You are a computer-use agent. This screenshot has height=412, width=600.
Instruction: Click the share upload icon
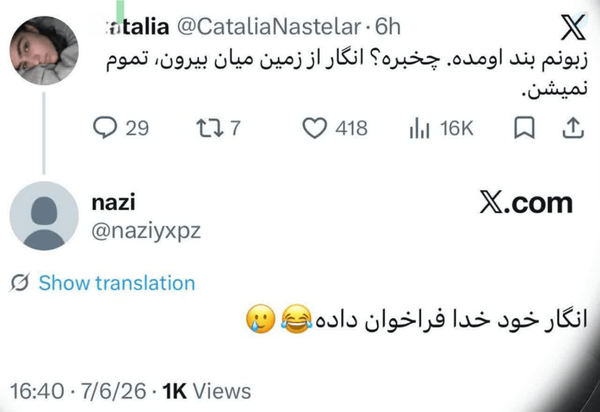point(573,128)
